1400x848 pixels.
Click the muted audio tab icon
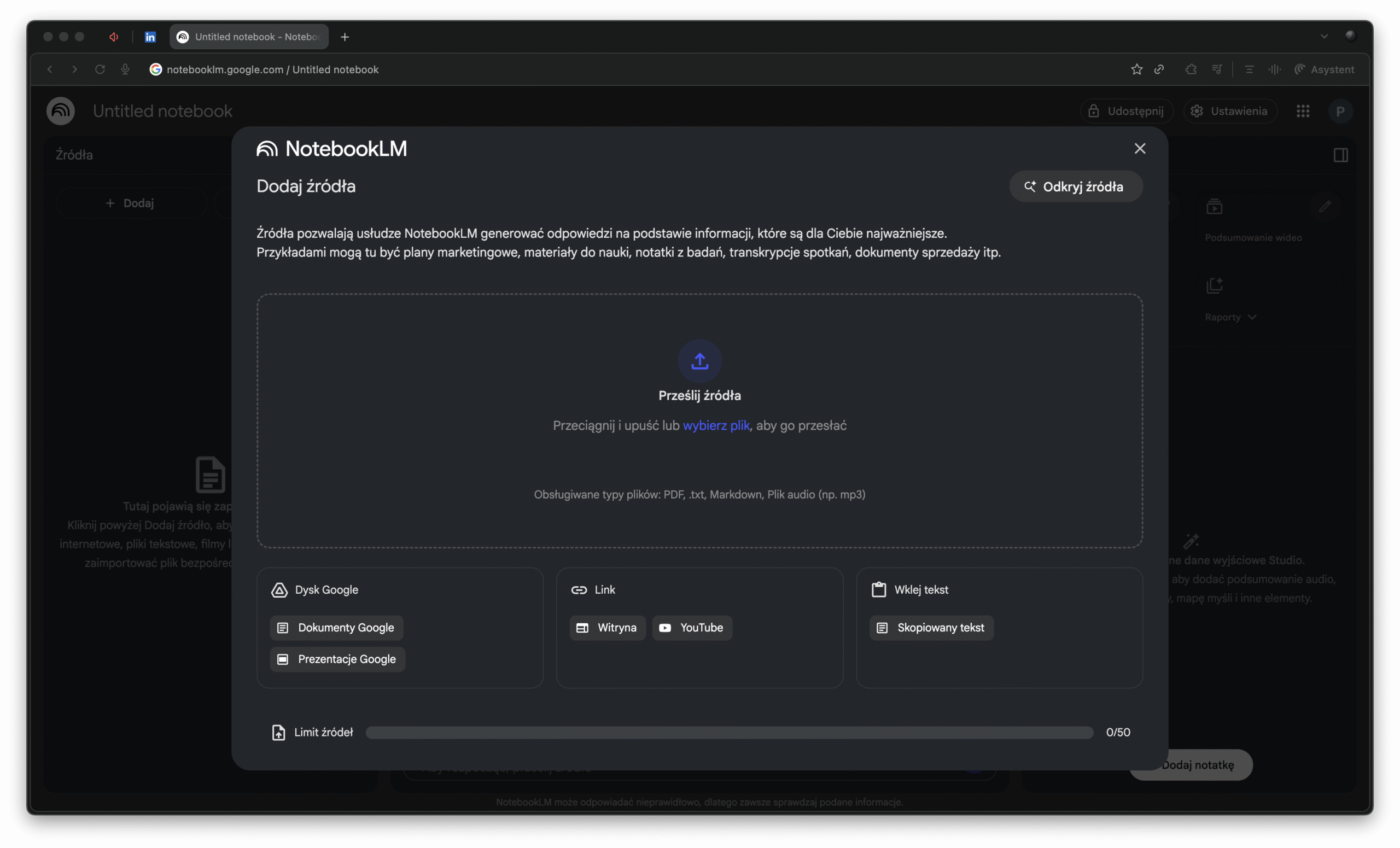(x=114, y=37)
